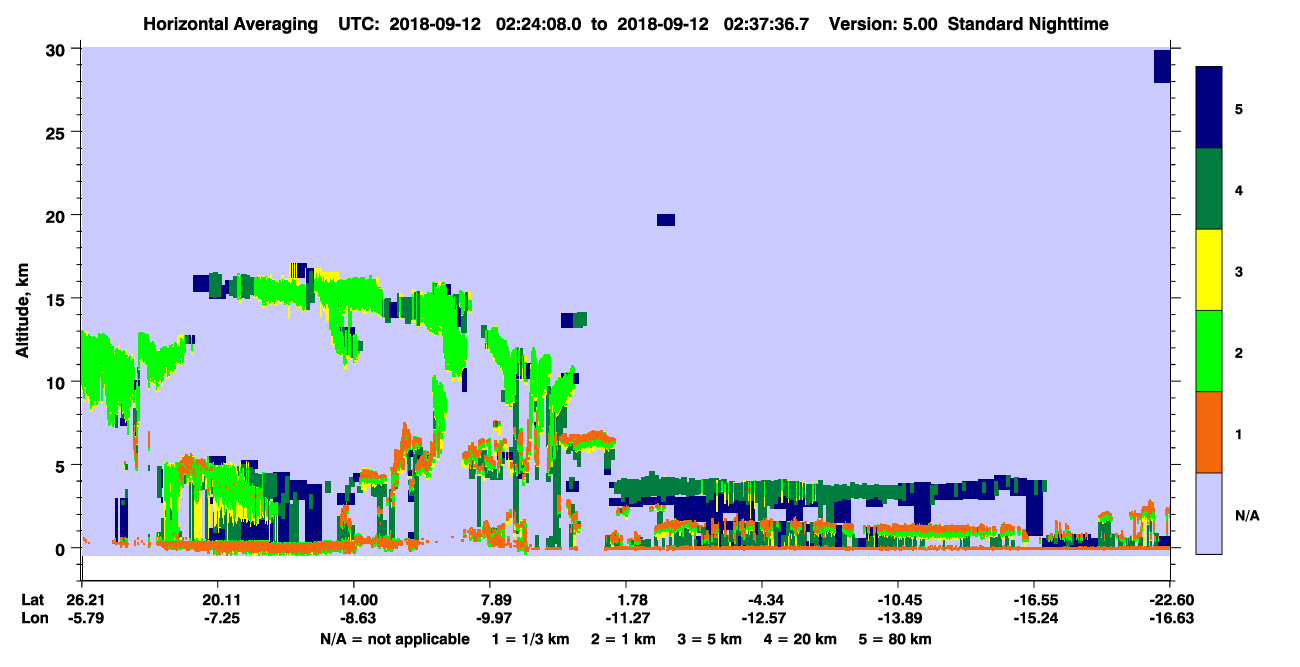Click the altitude tick label 20
The image size is (1300, 667).
(x=58, y=215)
